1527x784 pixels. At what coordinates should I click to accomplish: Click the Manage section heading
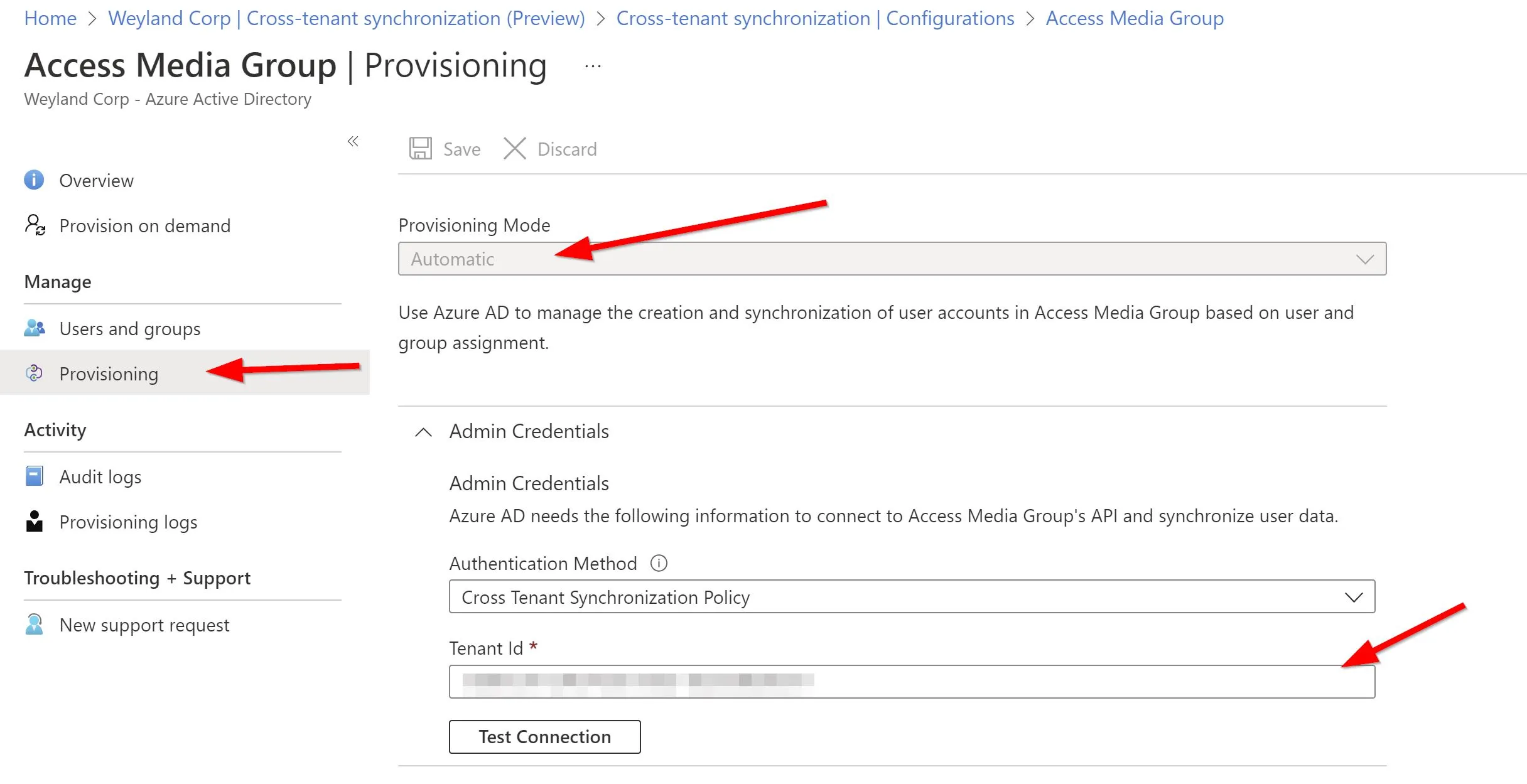coord(58,282)
